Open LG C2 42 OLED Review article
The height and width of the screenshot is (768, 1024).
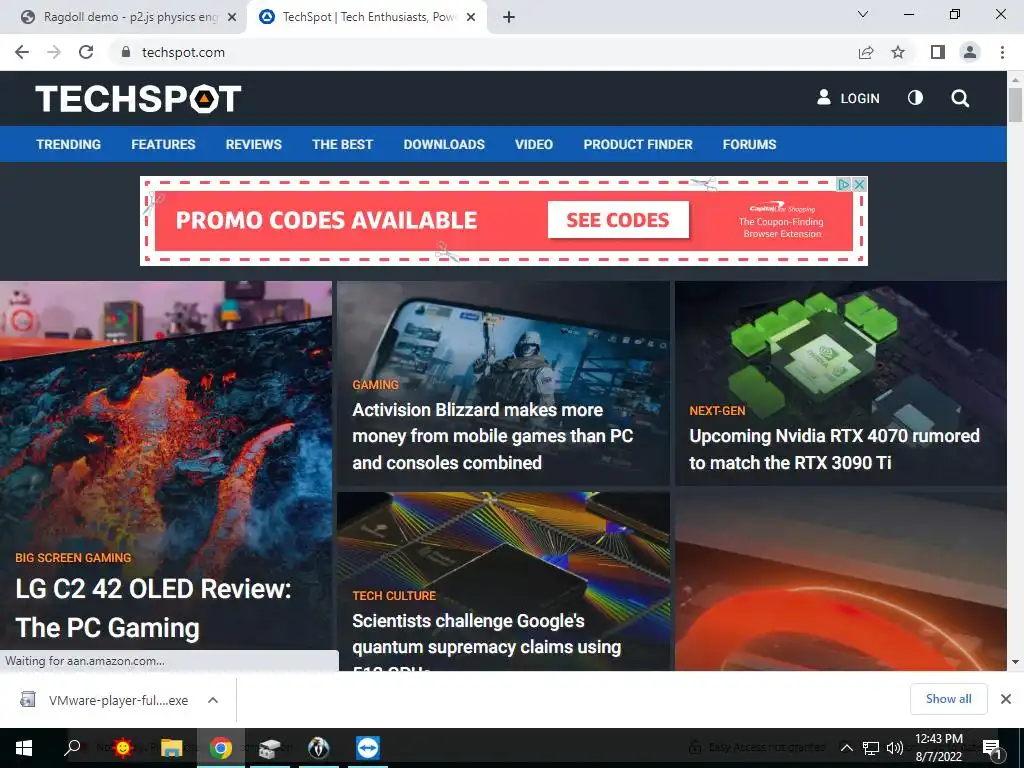pos(153,608)
